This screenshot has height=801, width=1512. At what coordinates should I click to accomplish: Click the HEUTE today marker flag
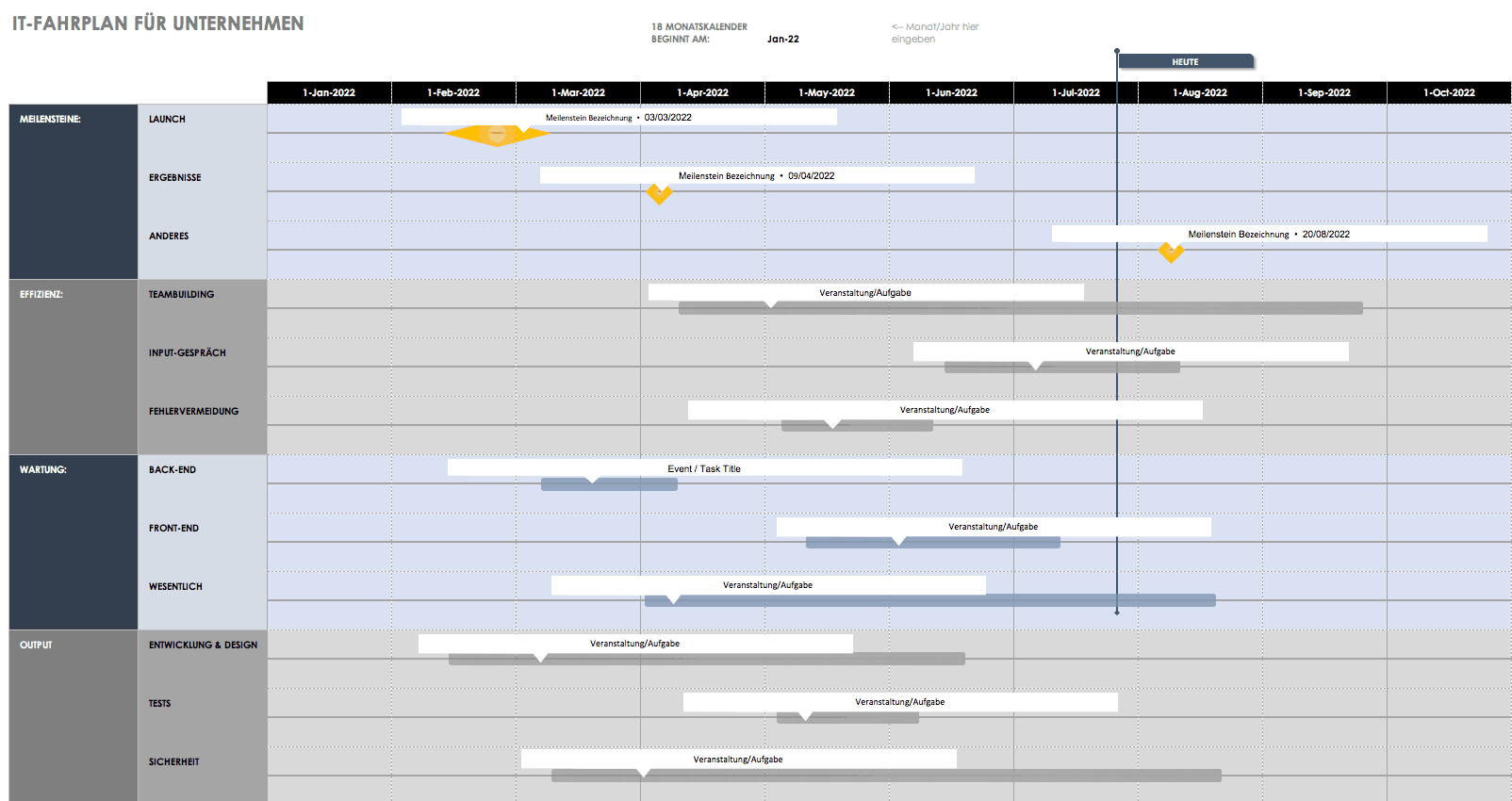(1185, 62)
